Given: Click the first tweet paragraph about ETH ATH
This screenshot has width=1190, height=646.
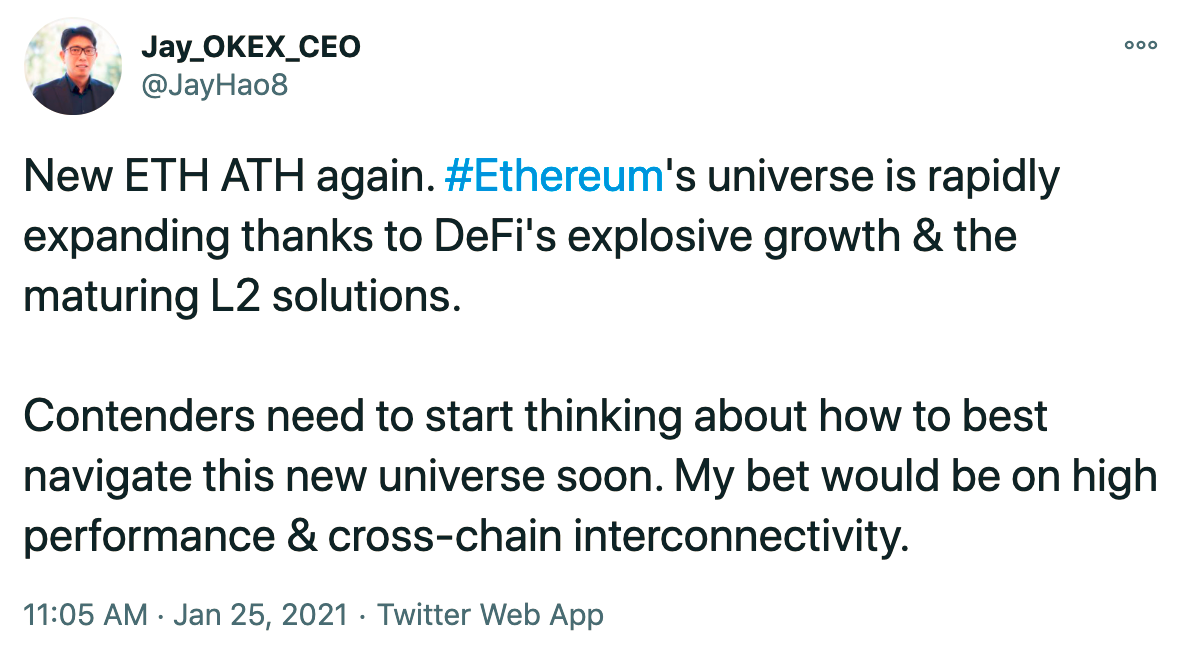Looking at the screenshot, I should click(542, 236).
